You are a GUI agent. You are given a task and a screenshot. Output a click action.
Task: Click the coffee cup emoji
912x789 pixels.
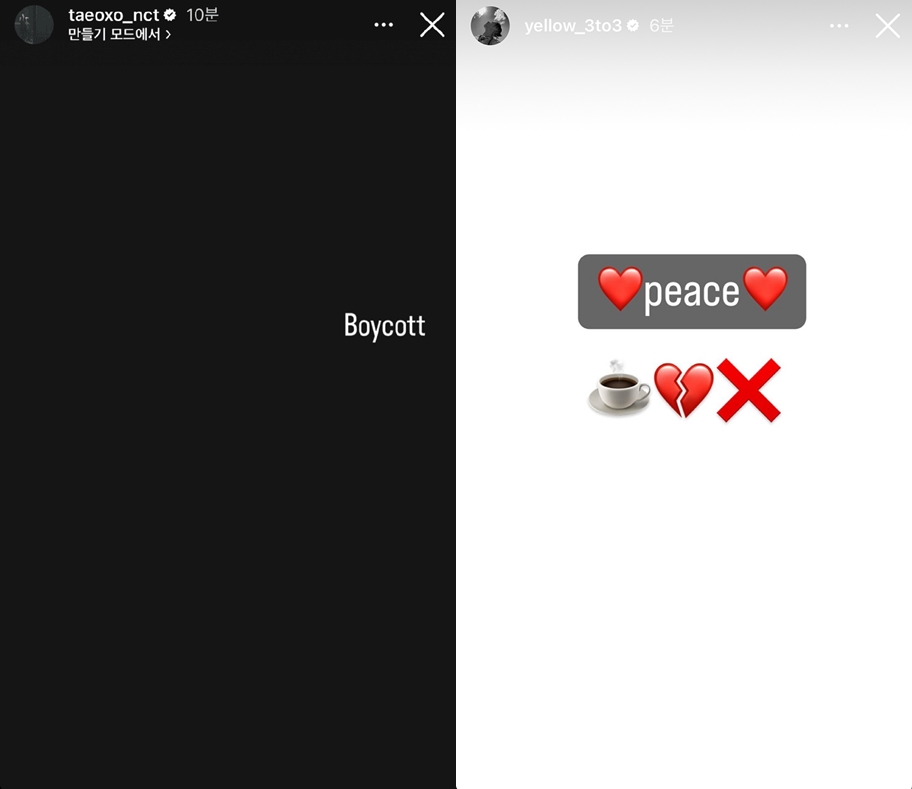click(619, 388)
